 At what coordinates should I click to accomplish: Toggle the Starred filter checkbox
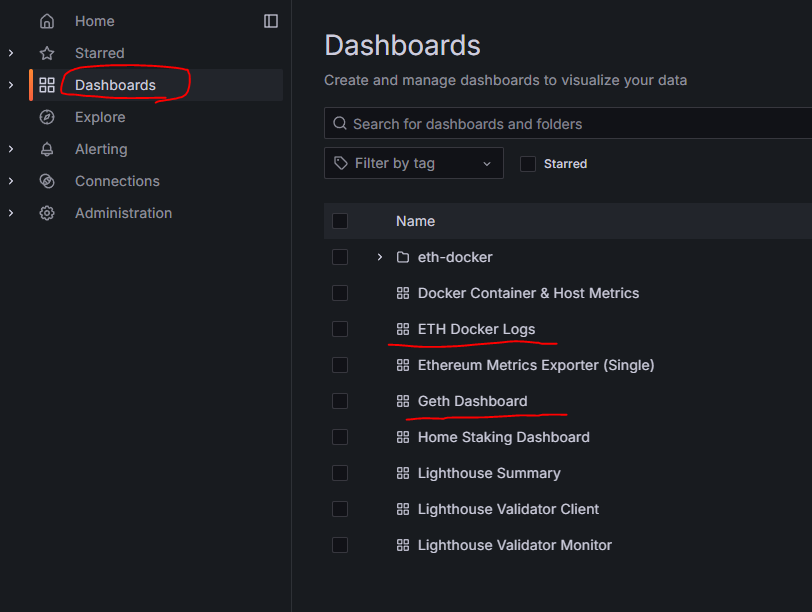pos(528,164)
